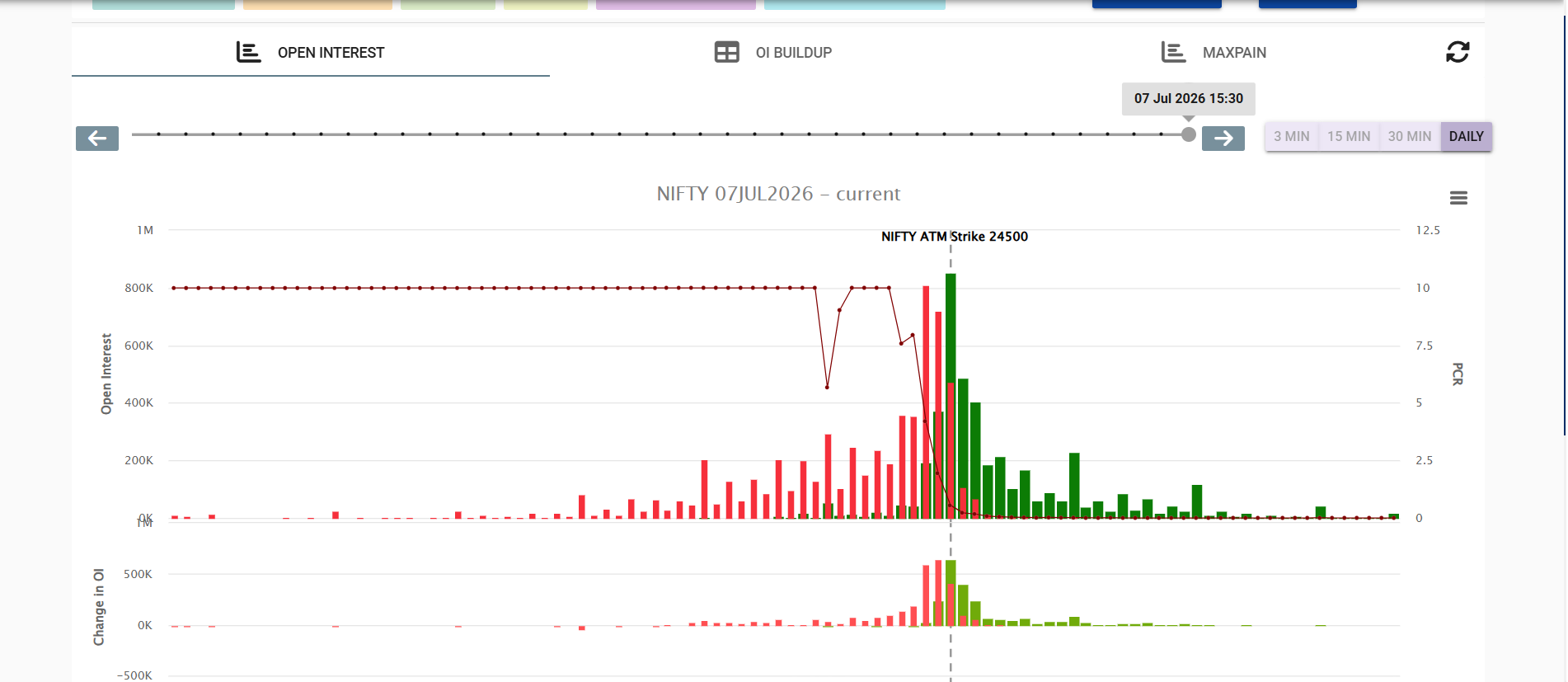Click the OI Buildup table icon
The image size is (1568, 682).
click(727, 52)
